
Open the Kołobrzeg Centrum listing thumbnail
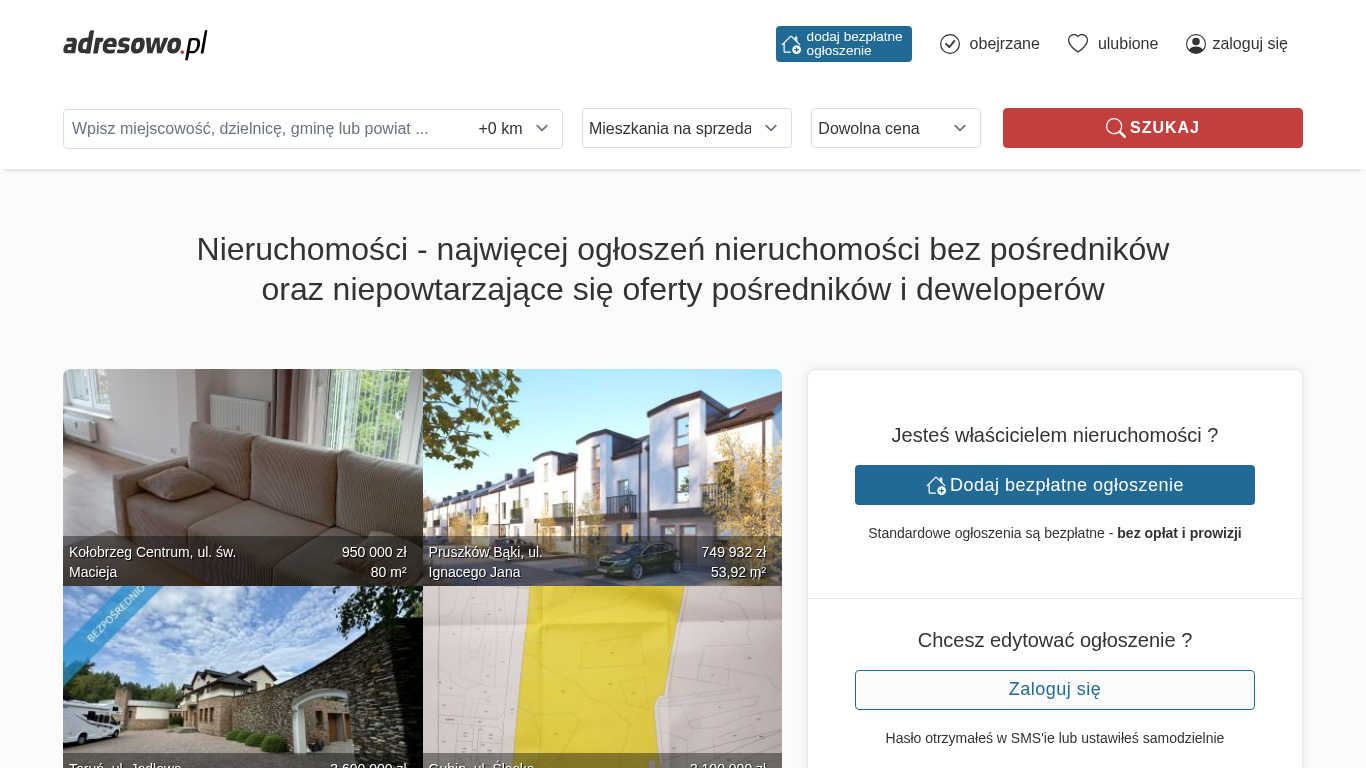(242, 460)
